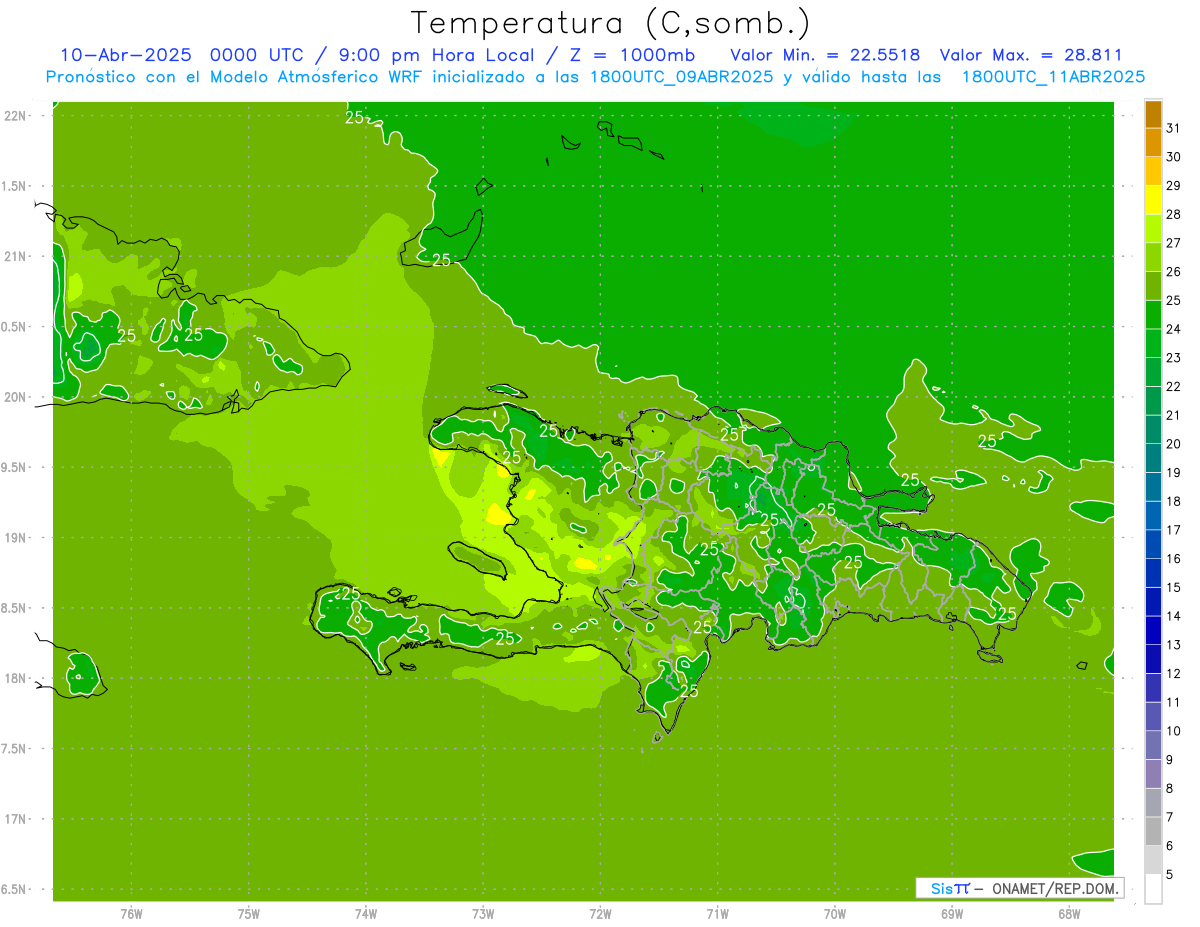Click the "71W" longitude label

[x=717, y=913]
